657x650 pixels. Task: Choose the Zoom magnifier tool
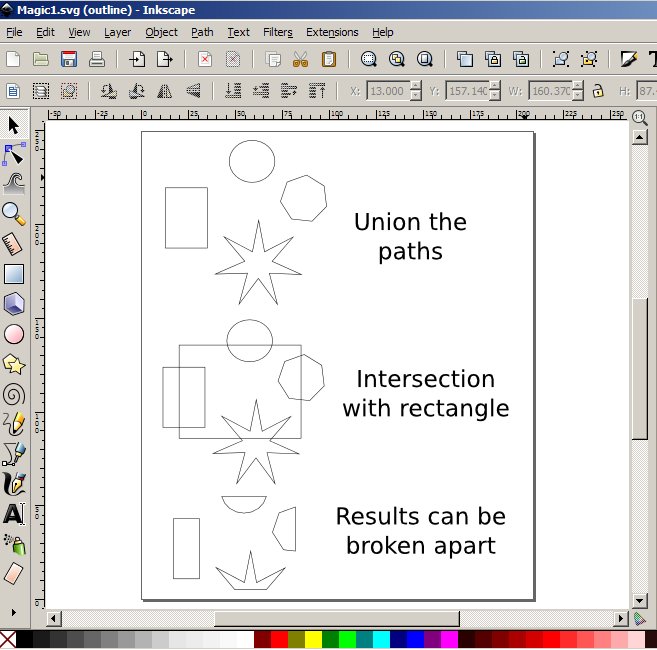[14, 213]
